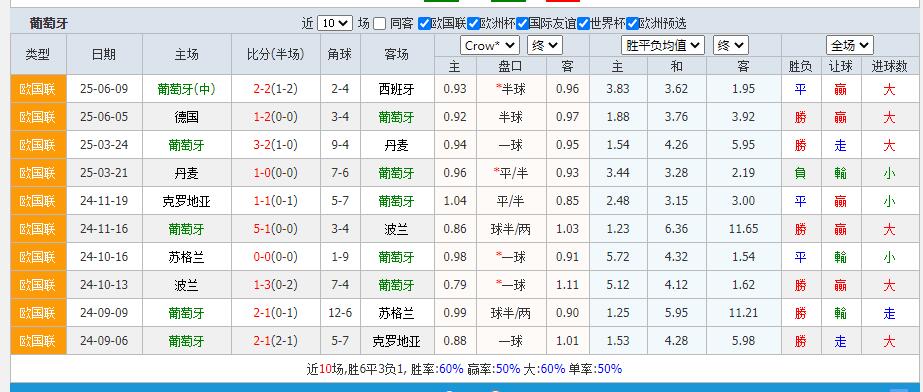Click corner count 9-4
Image resolution: width=923 pixels, height=392 pixels.
point(340,145)
